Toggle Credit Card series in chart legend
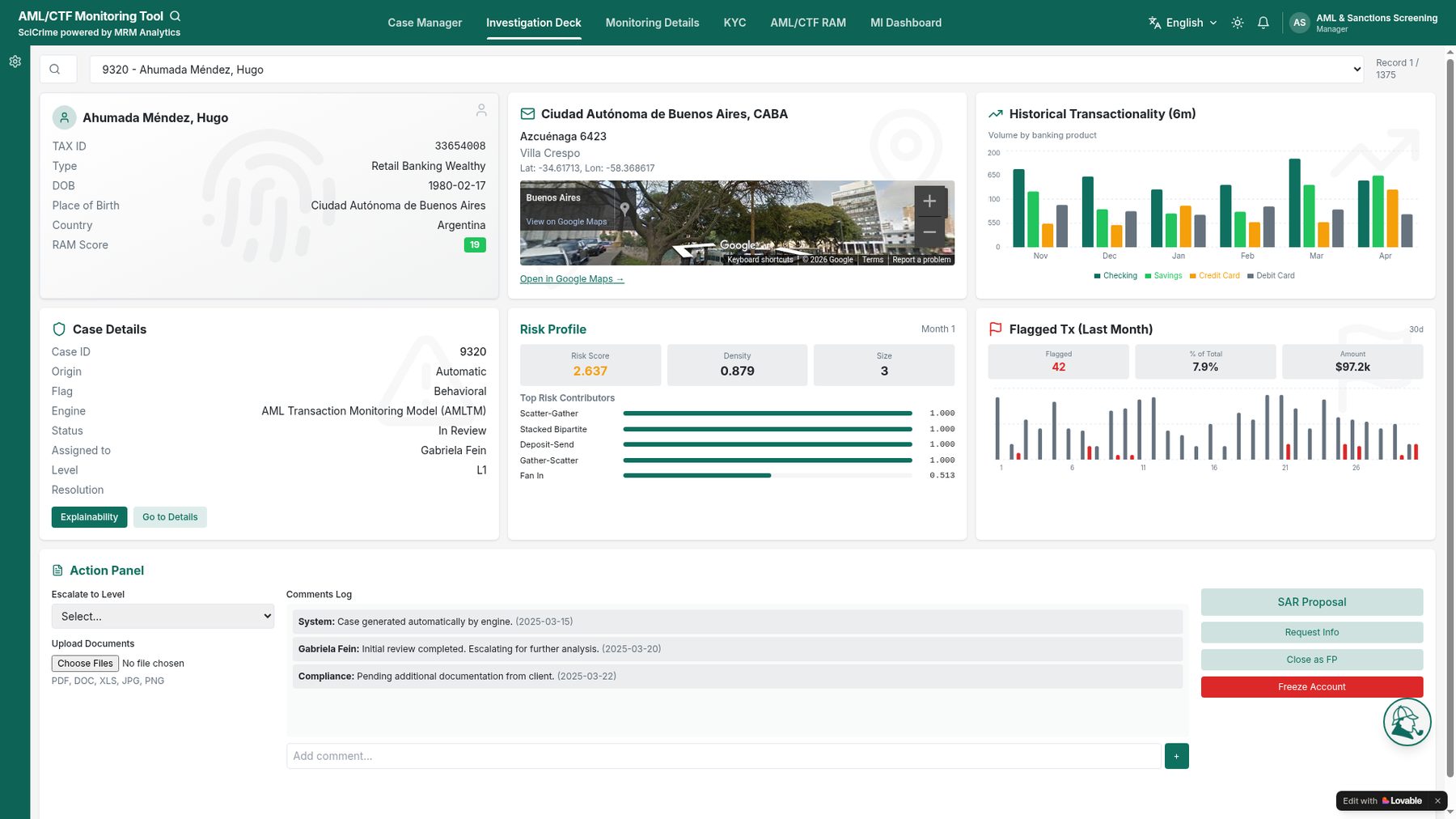 (x=1215, y=276)
